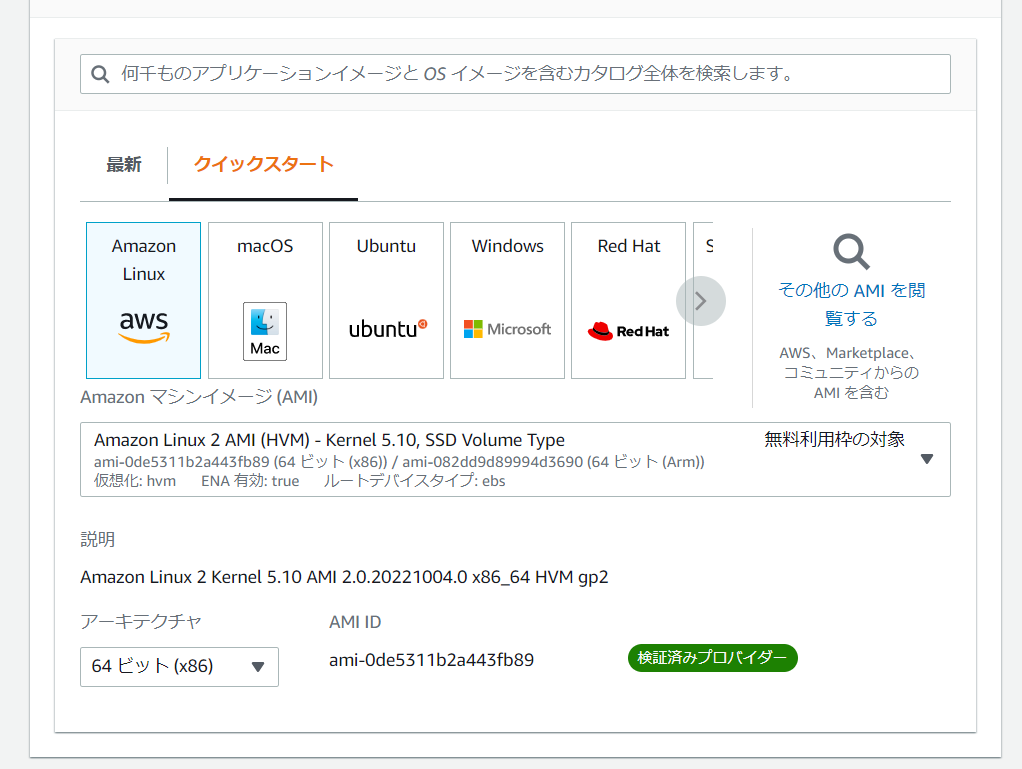
Task: Open the Amazon Linux 2 AMI selection dropdown
Action: click(x=500, y=459)
